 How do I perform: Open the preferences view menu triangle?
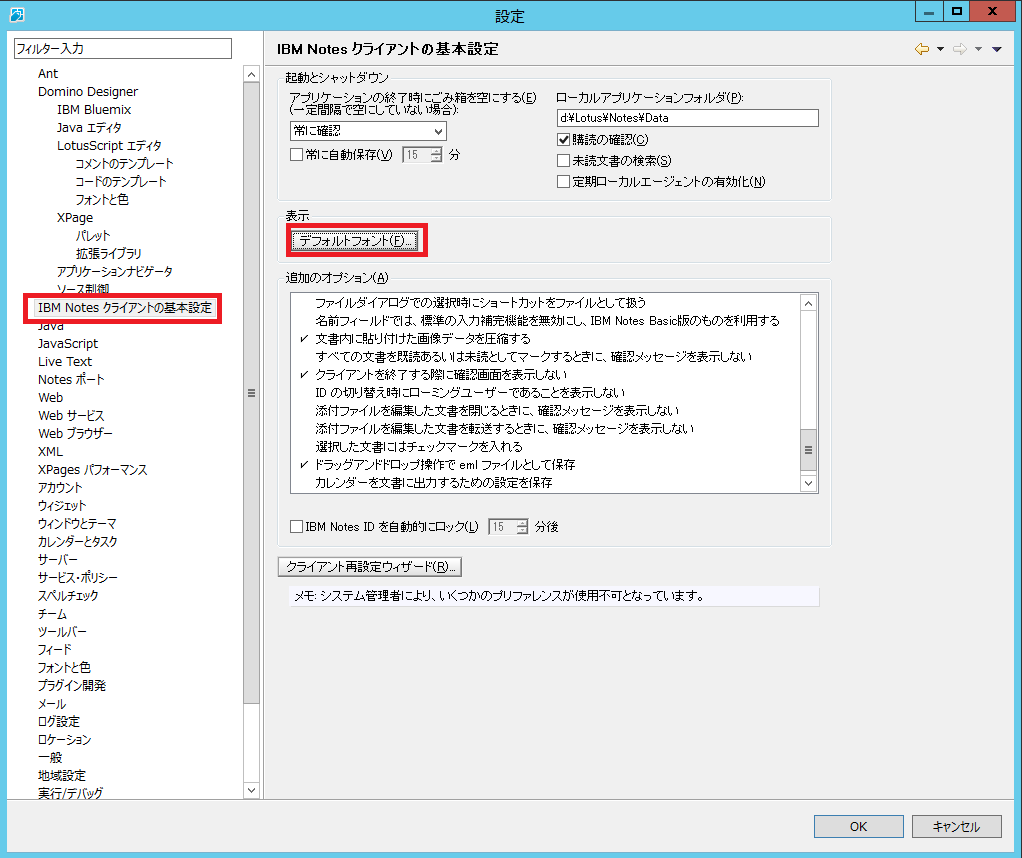point(997,49)
